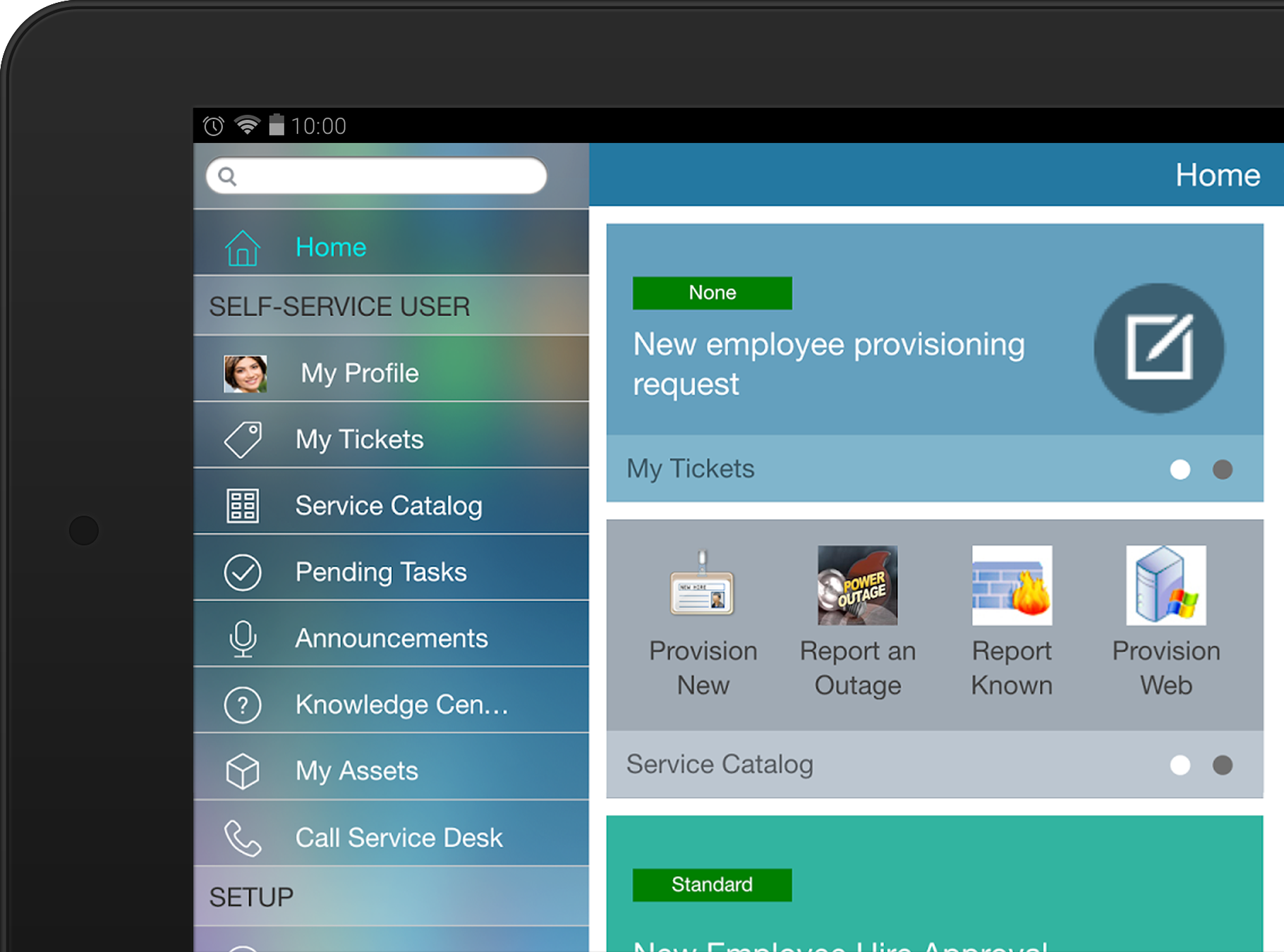Image resolution: width=1284 pixels, height=952 pixels.
Task: Click the My Assets cube icon
Action: tap(242, 771)
